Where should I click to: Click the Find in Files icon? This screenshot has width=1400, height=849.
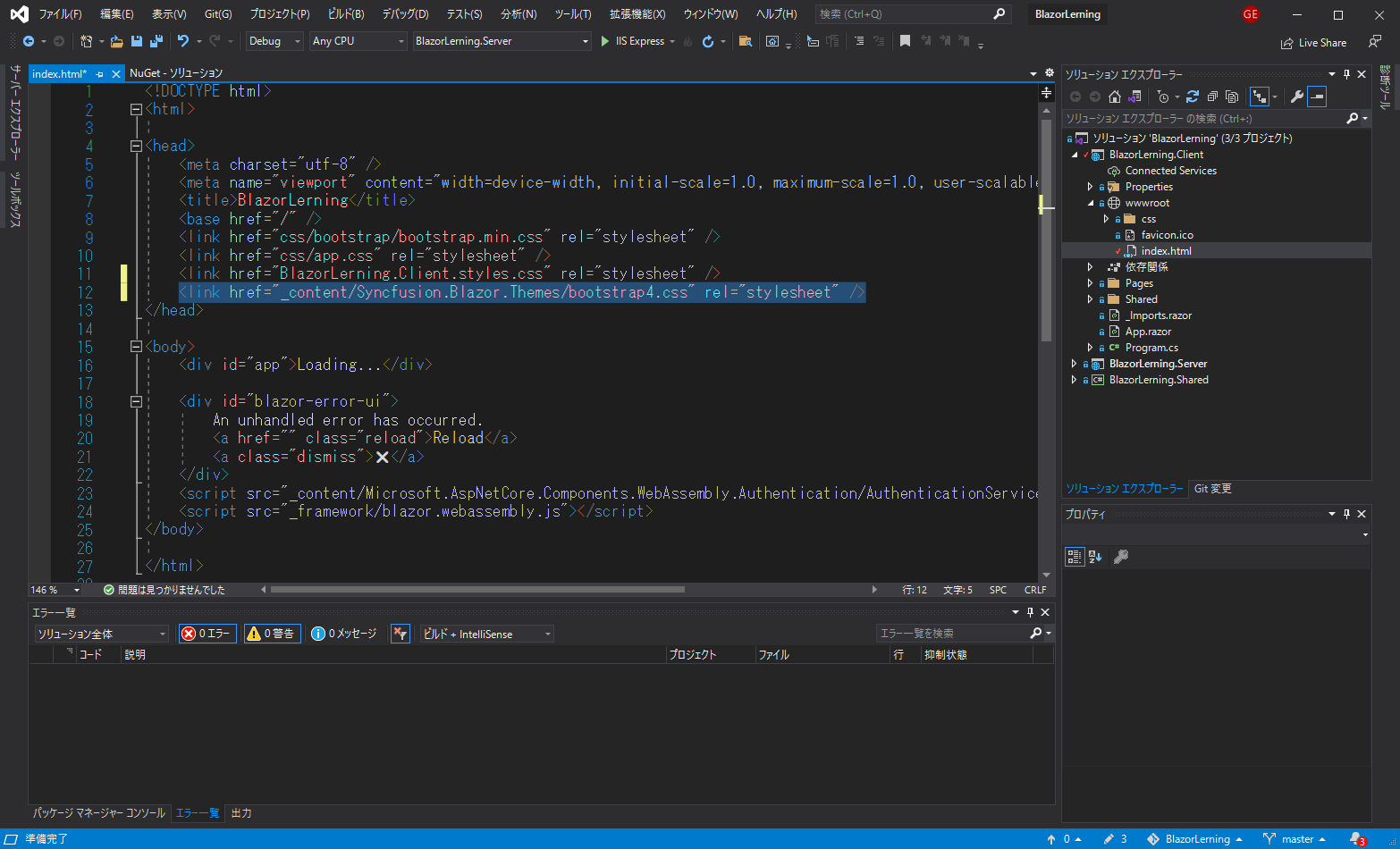(745, 41)
